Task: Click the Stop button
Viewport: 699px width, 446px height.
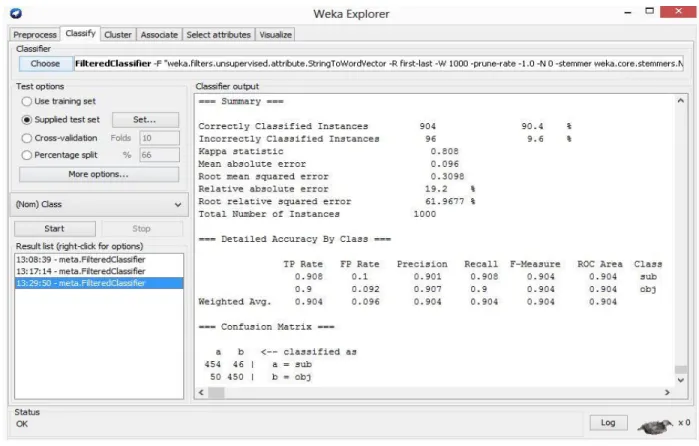Action: tap(141, 228)
